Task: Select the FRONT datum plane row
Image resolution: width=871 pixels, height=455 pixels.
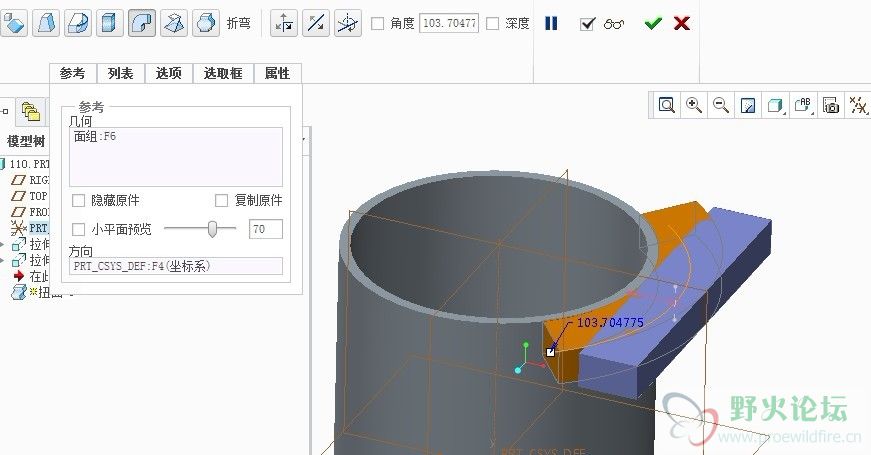Action: (31, 212)
